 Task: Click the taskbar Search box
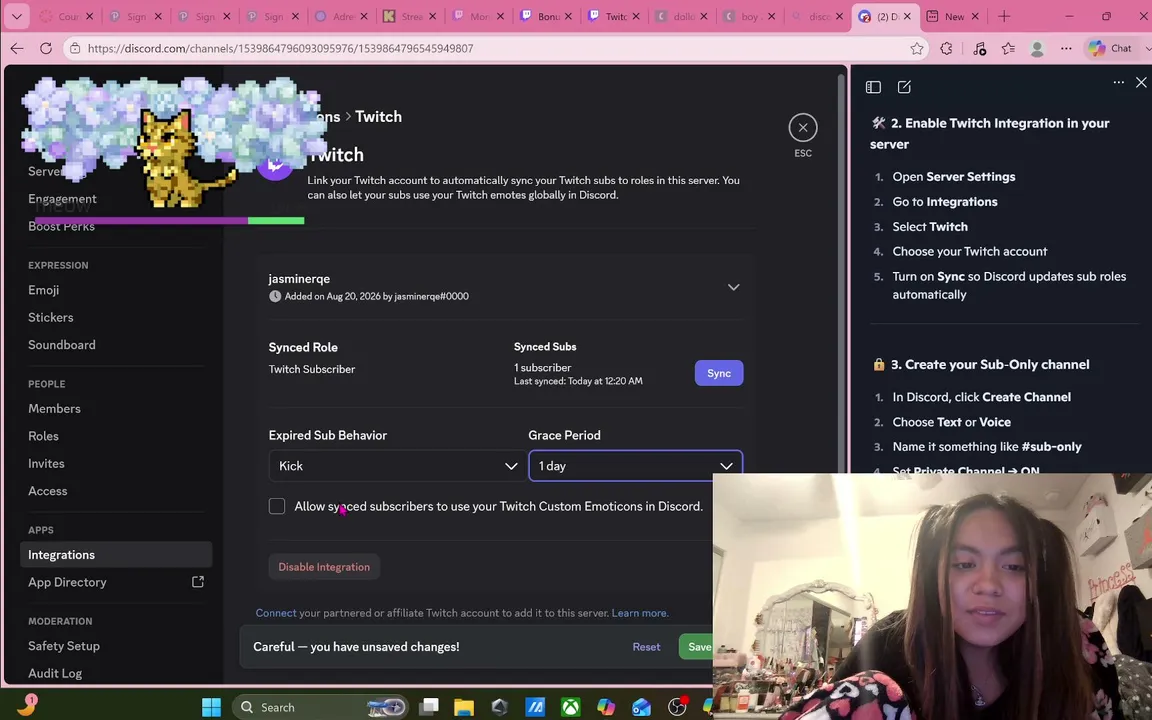(320, 707)
